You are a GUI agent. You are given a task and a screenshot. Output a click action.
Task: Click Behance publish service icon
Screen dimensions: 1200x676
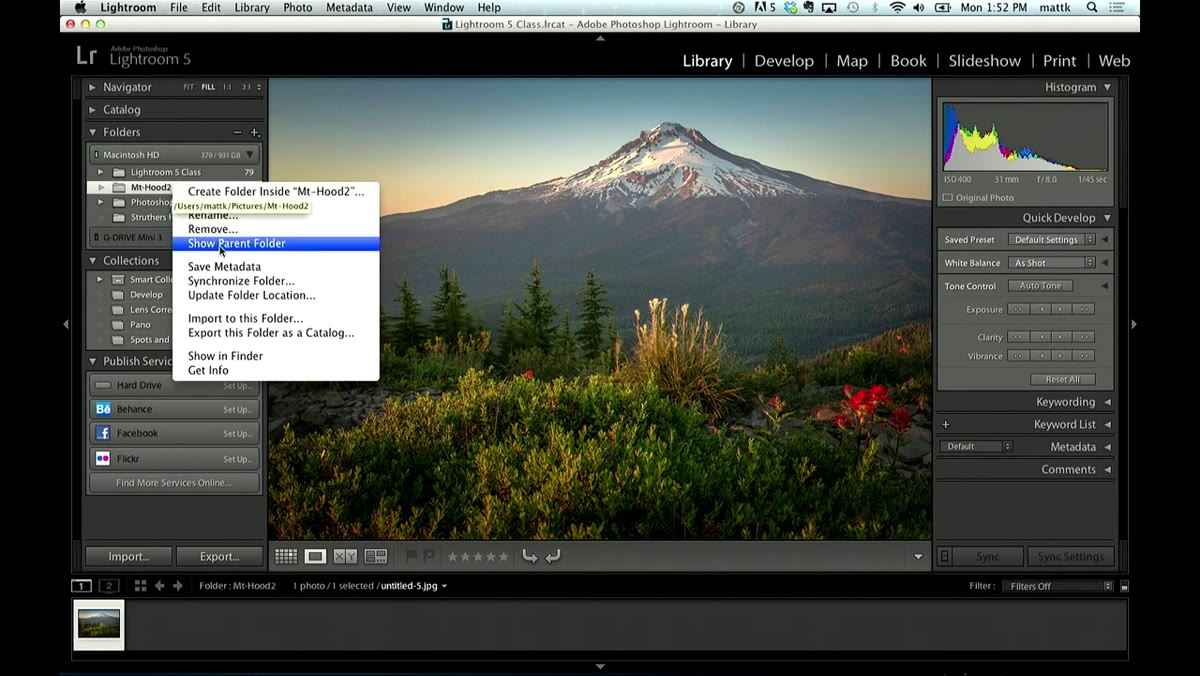(x=103, y=409)
